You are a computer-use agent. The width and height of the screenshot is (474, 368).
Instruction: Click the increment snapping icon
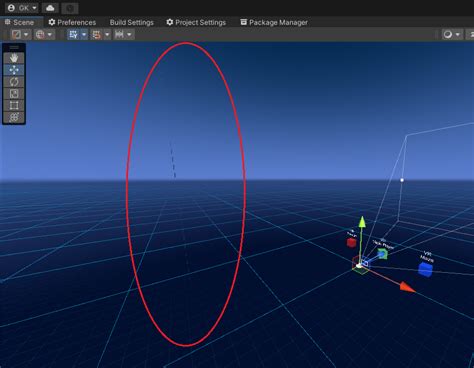click(119, 34)
